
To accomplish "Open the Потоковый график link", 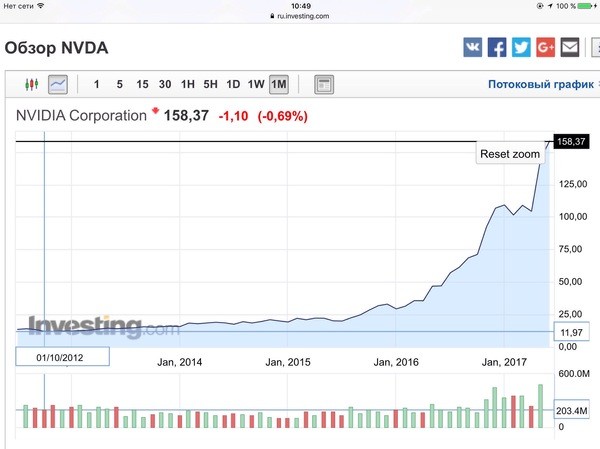I will coord(541,84).
